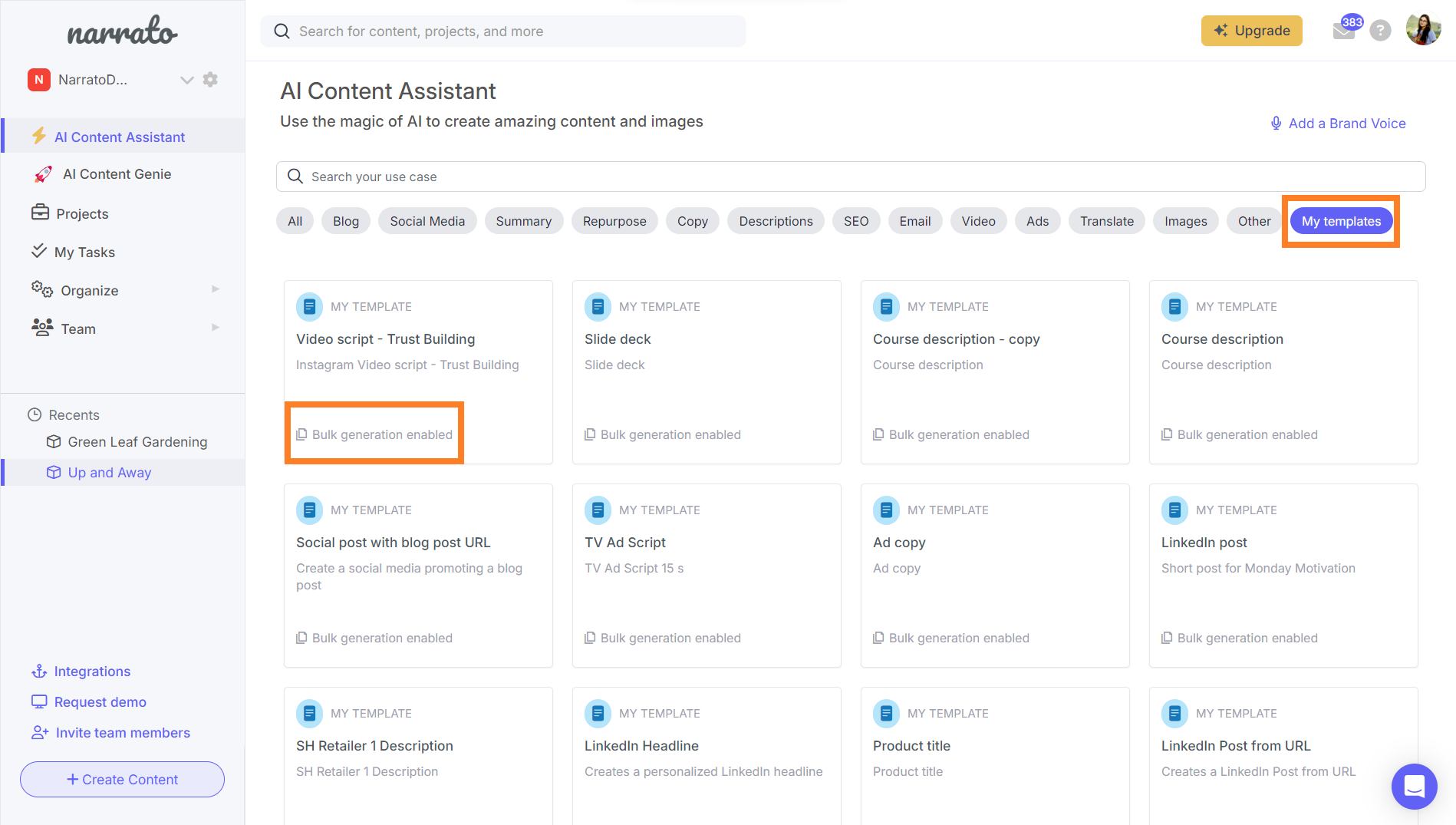Click the Ad copy template icon
1456x825 pixels.
click(886, 510)
